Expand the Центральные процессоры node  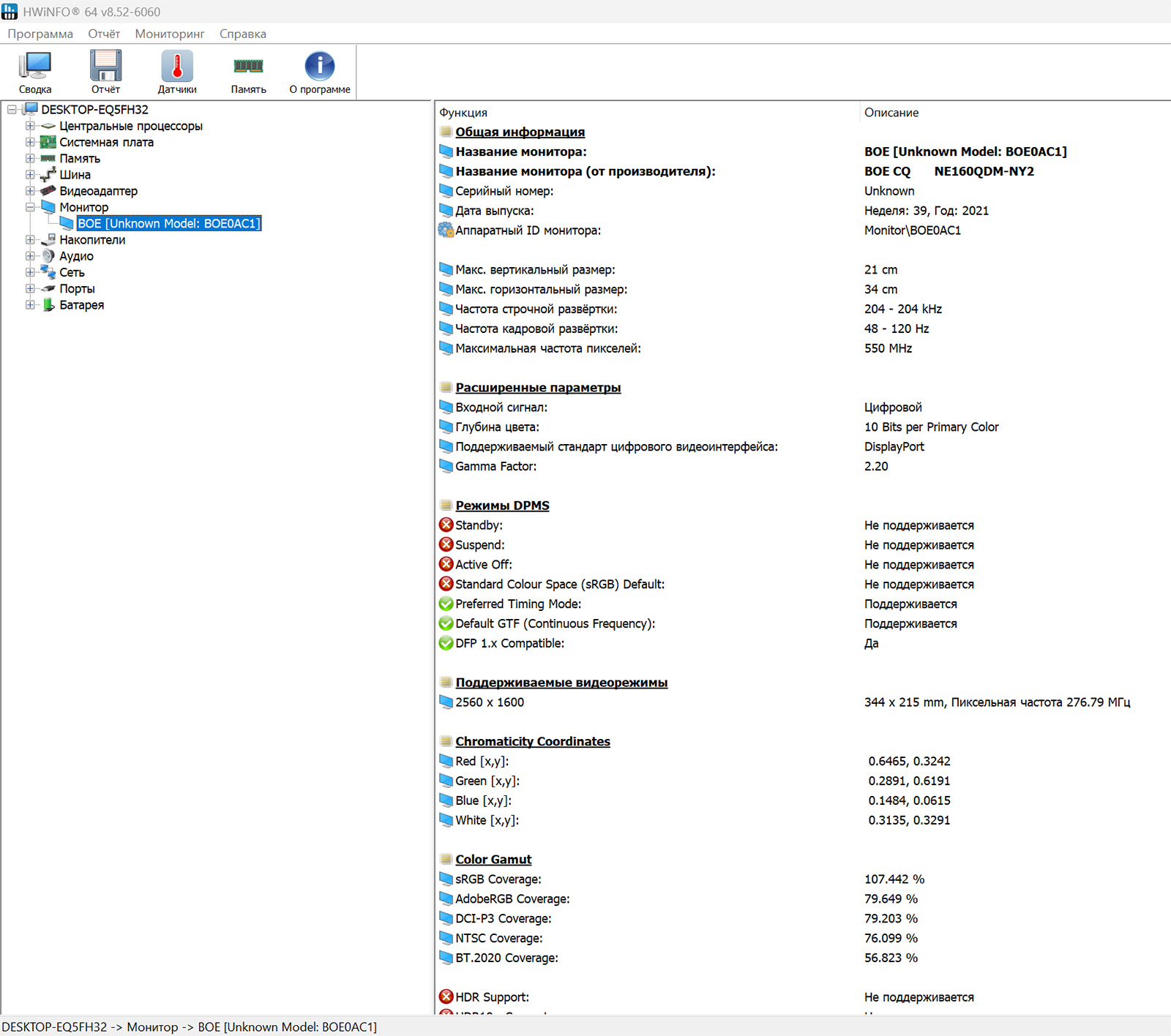pos(30,126)
